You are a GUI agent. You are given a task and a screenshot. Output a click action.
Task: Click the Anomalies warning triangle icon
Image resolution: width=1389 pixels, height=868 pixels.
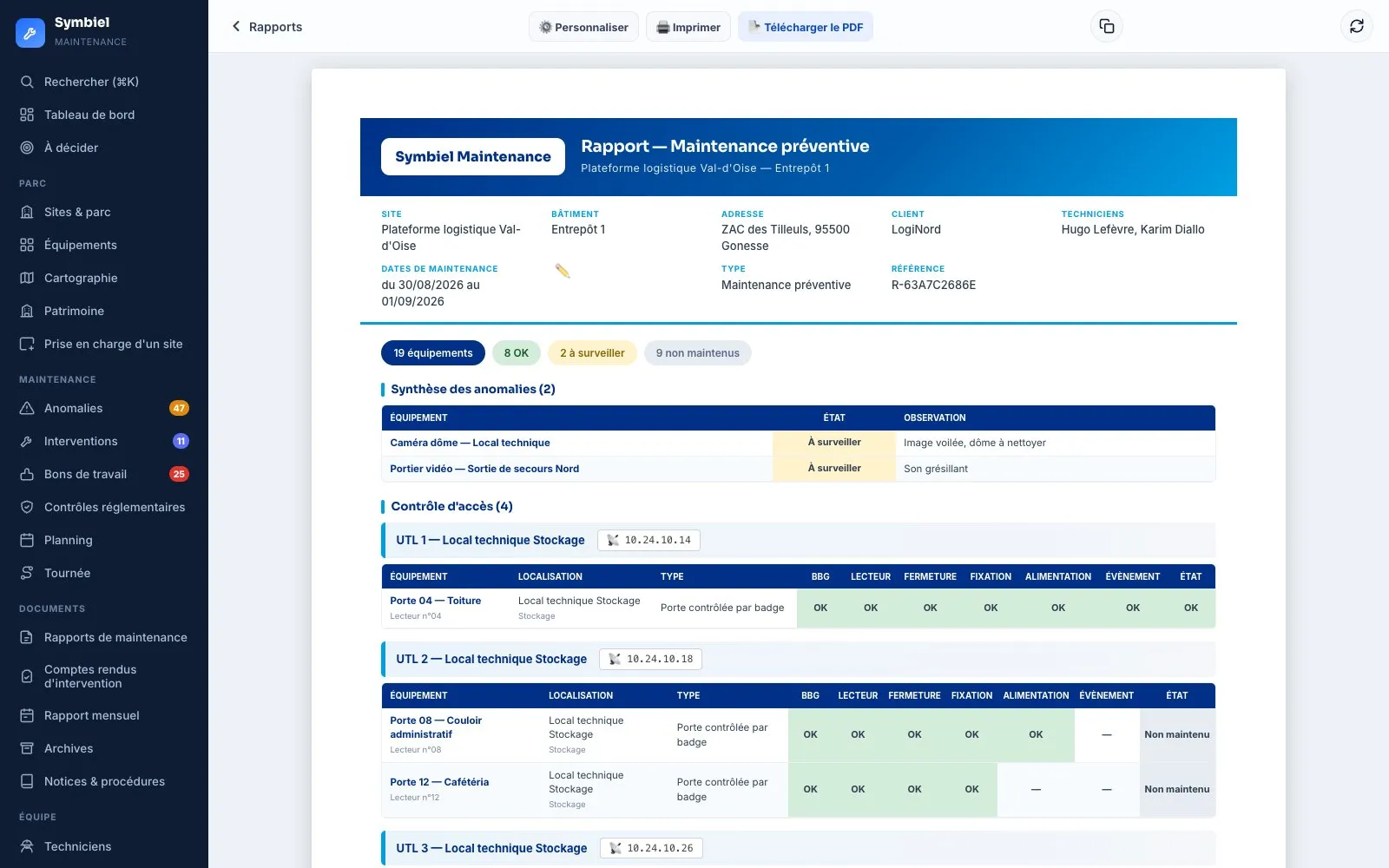click(x=27, y=408)
